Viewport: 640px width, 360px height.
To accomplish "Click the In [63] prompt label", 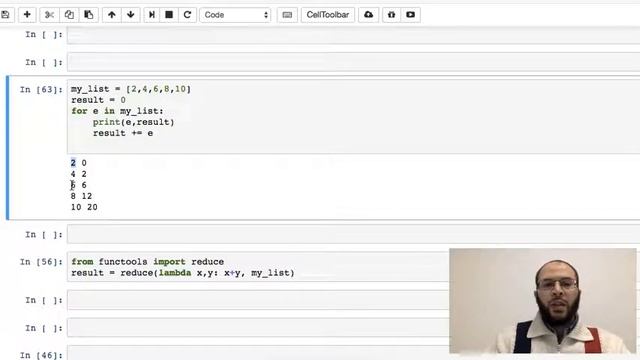I will (41, 89).
